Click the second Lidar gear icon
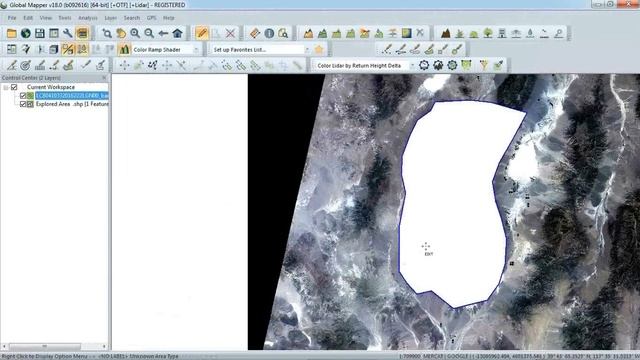The image size is (640, 360). tap(438, 65)
